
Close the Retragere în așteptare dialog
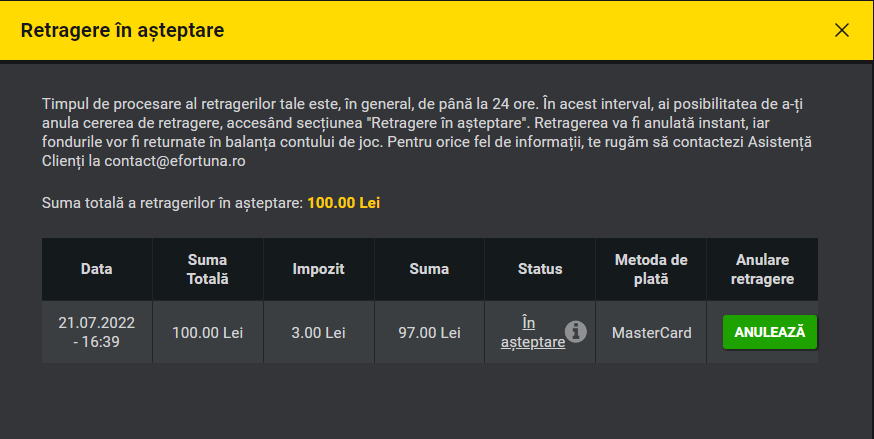pos(841,30)
